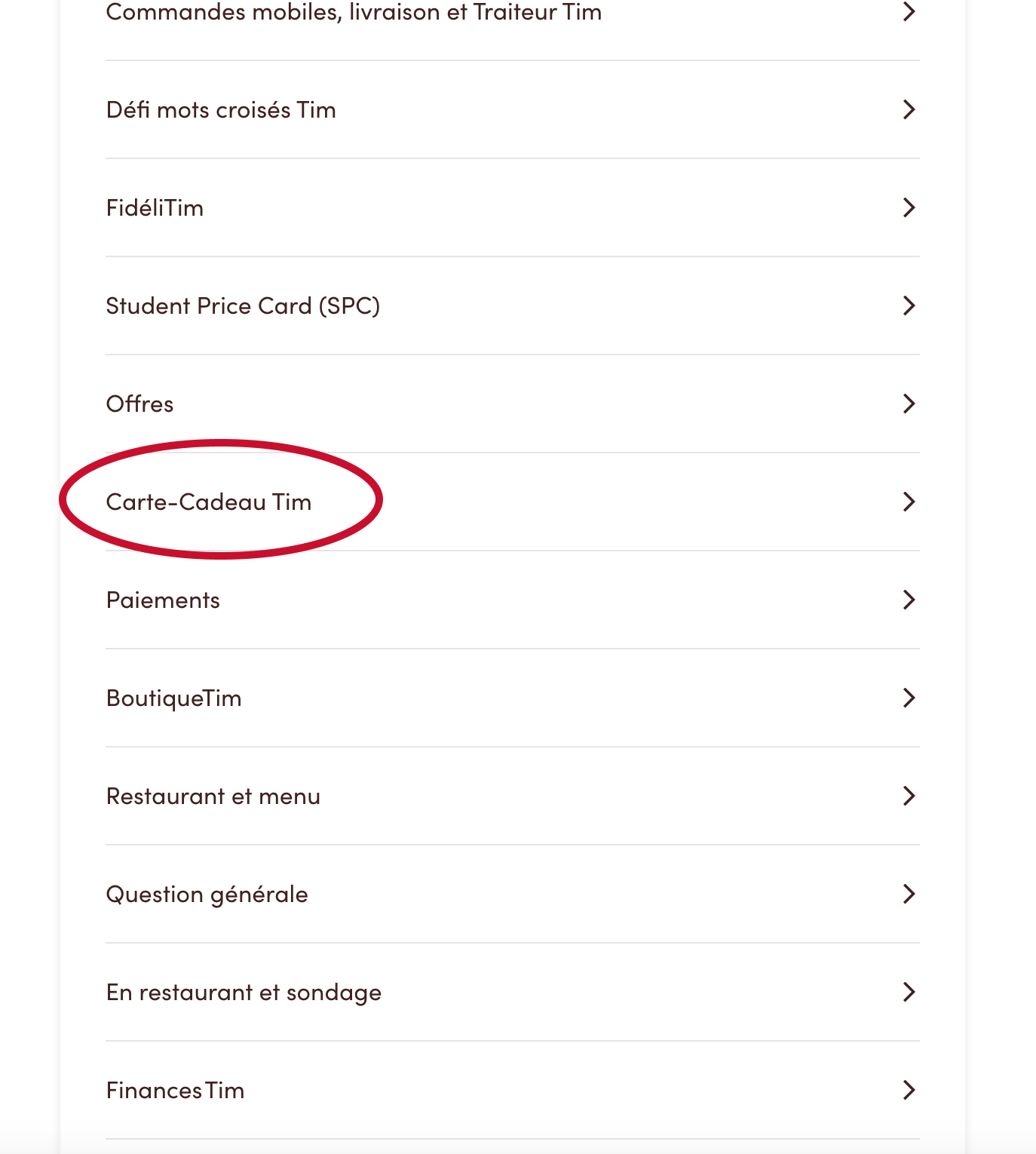Click chevron at right of Carte-Cadeau Tim
Screen dimensions: 1036x1154
point(909,502)
